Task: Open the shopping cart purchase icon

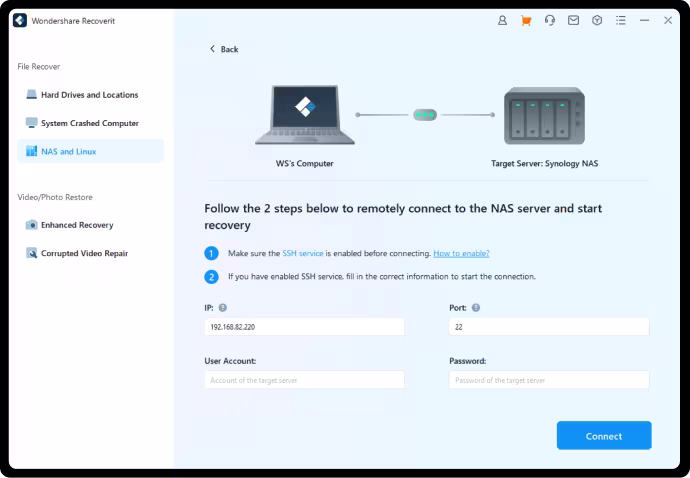Action: (x=526, y=21)
